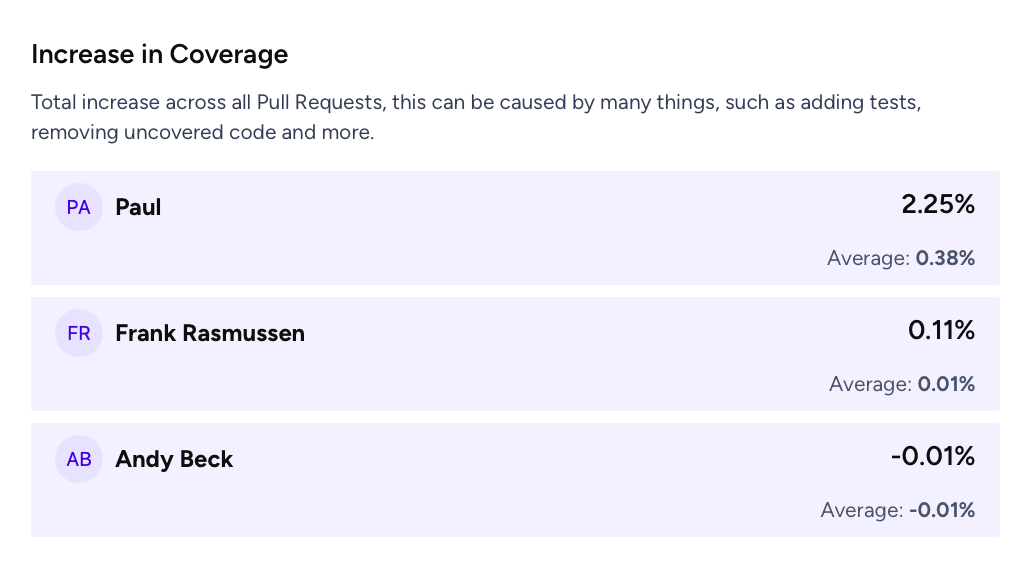Click the AB avatar icon
The width and height of the screenshot is (1031, 570).
79,460
